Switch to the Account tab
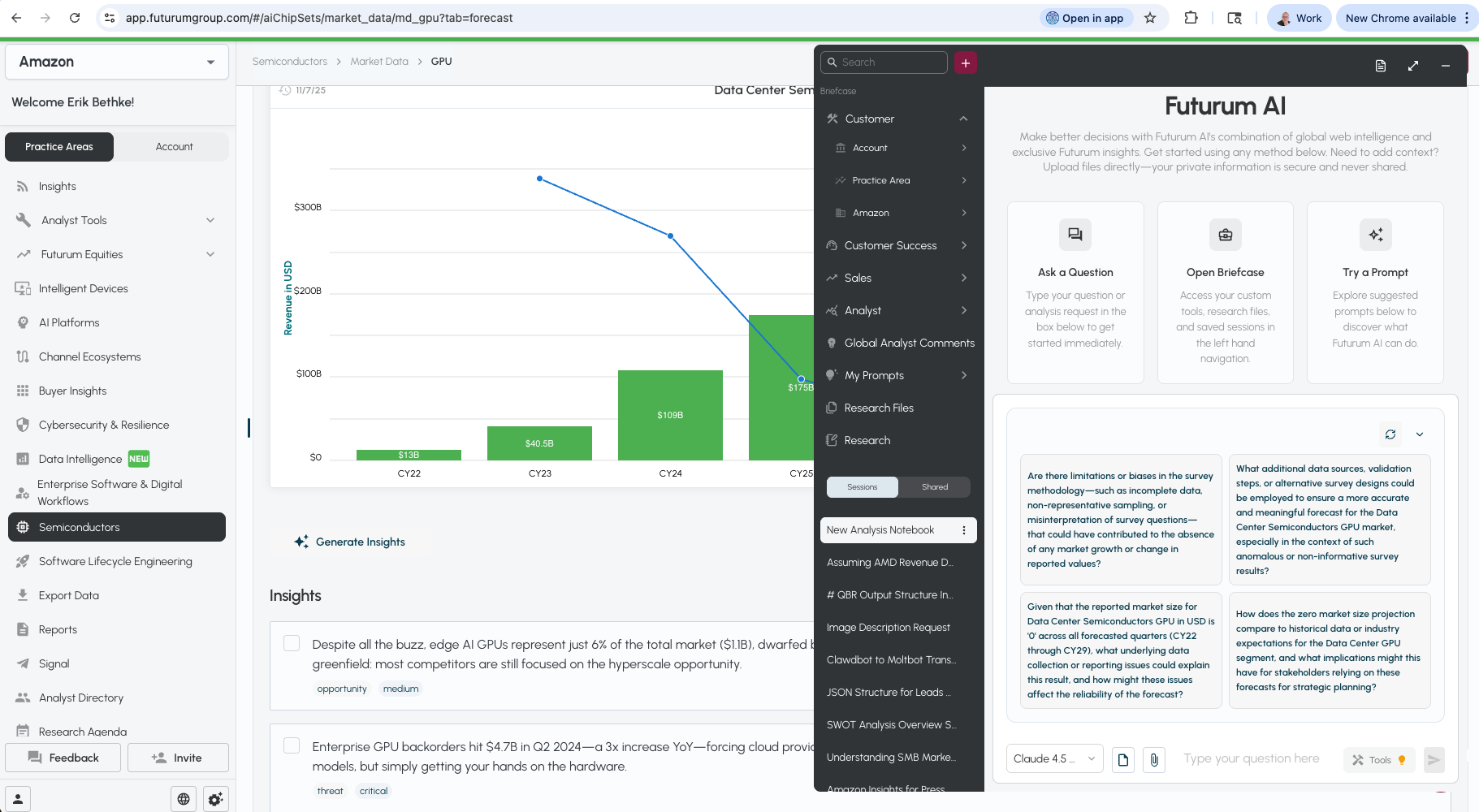Screen dimensions: 1479x812 [x=173, y=146]
